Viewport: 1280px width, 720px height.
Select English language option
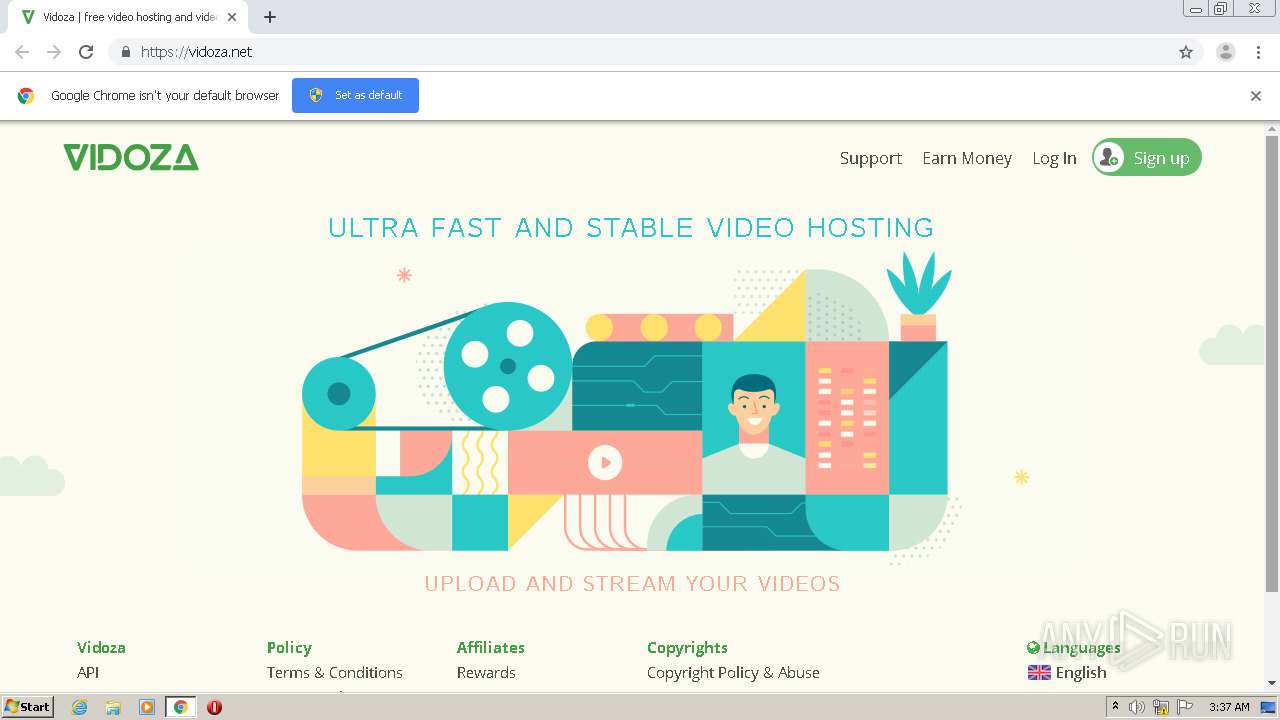pos(1081,673)
